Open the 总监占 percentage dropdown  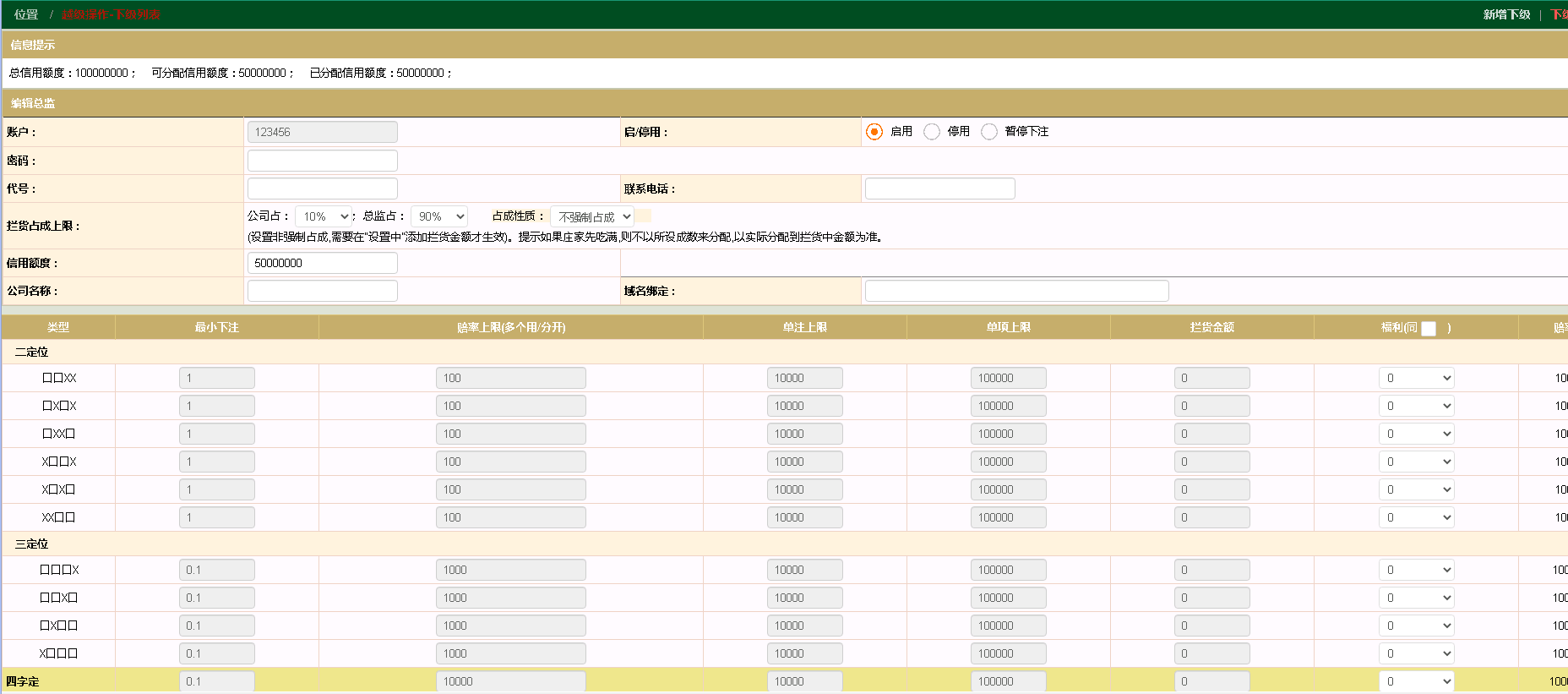click(x=439, y=216)
